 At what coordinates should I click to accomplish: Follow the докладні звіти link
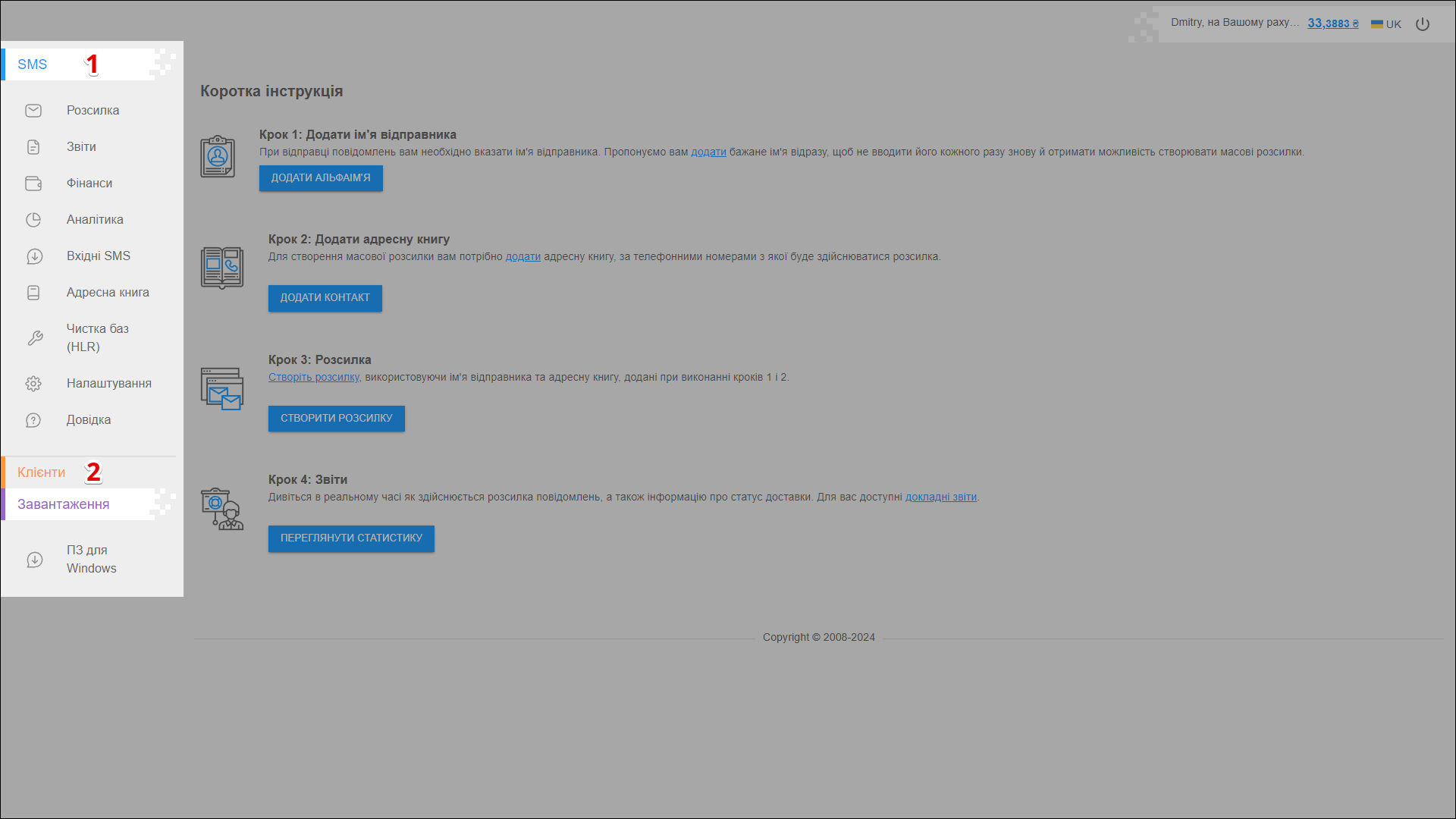pos(940,497)
